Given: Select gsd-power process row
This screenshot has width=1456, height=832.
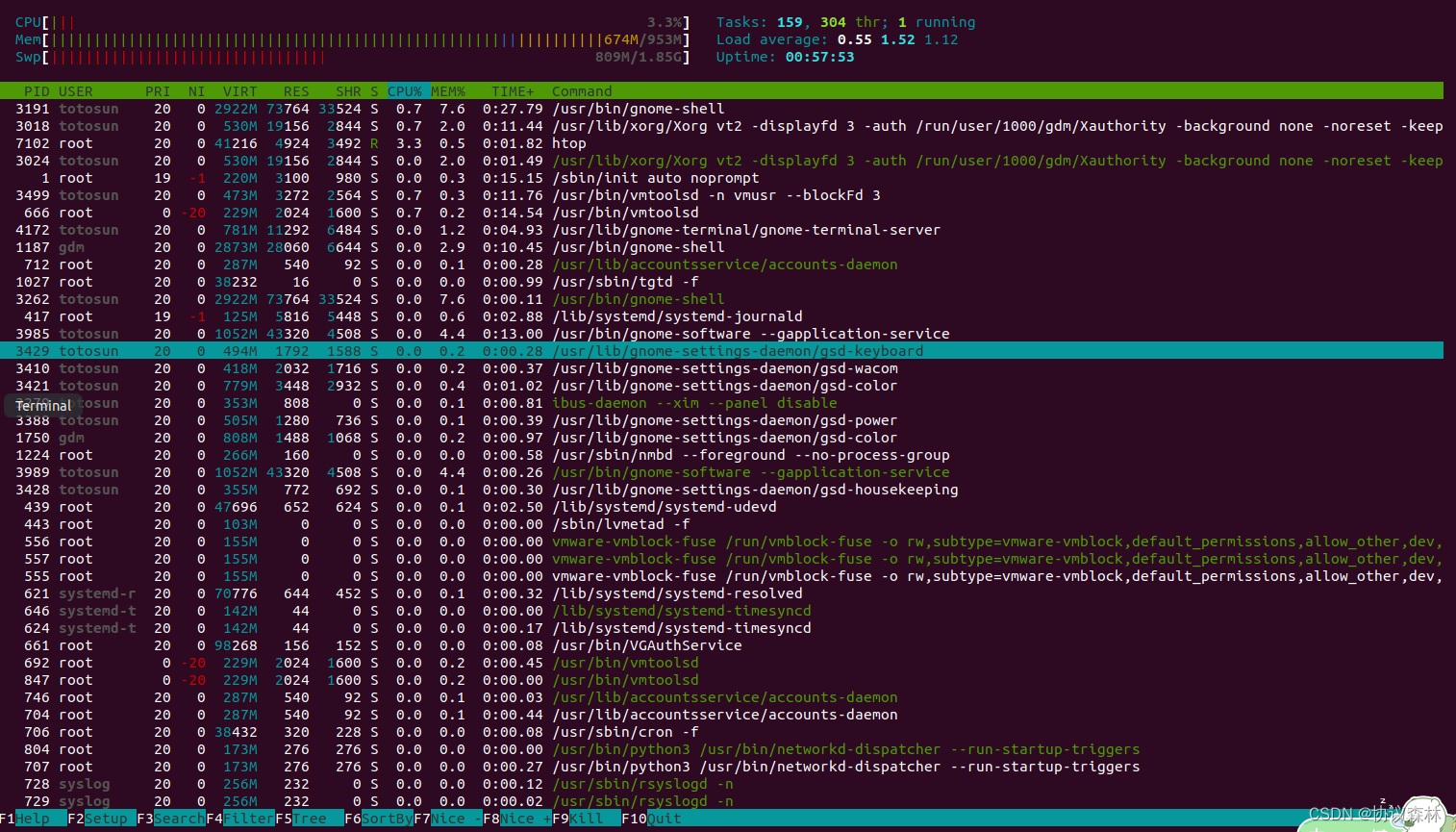Looking at the screenshot, I should click(x=721, y=420).
